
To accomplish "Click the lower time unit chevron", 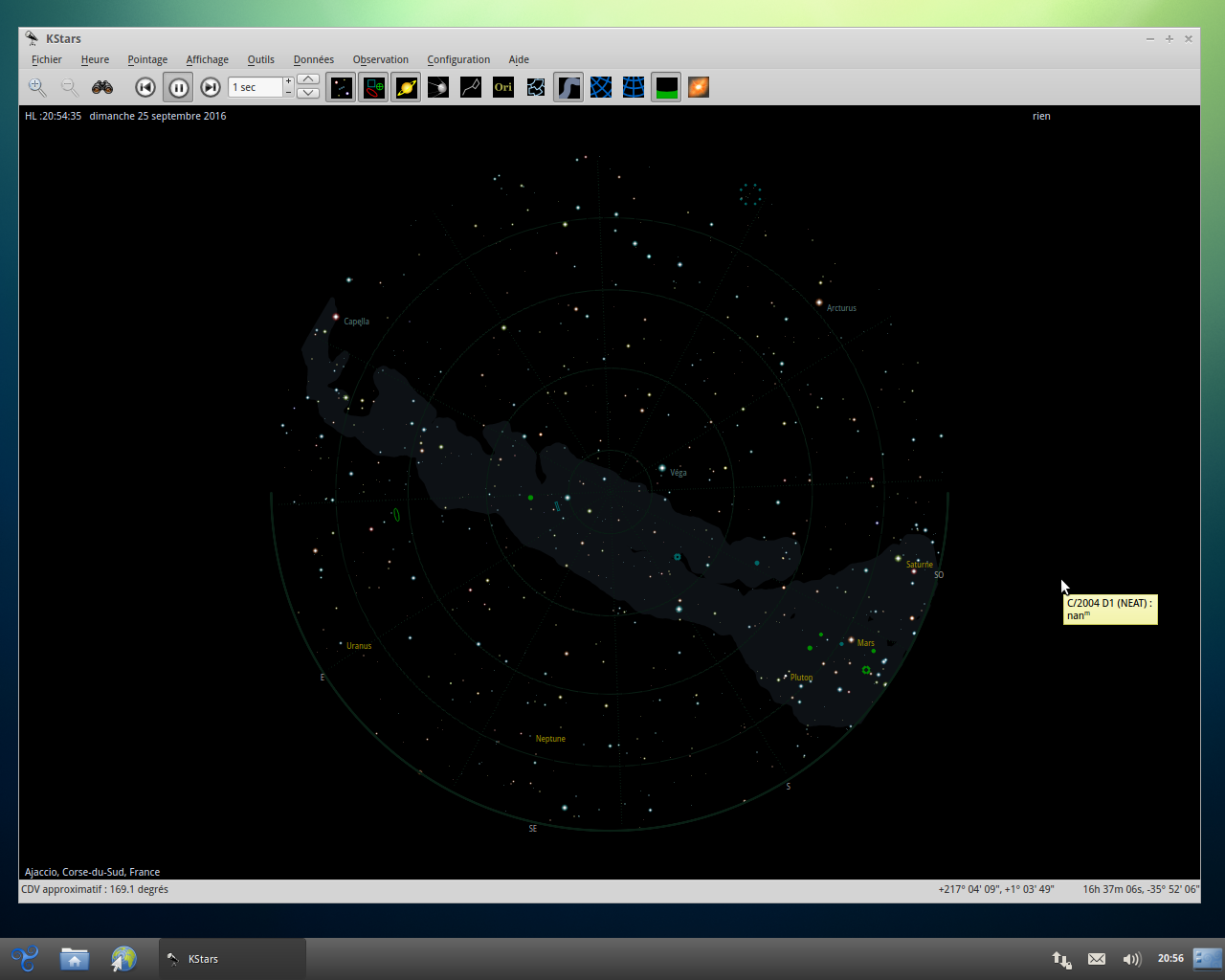I will 308,93.
